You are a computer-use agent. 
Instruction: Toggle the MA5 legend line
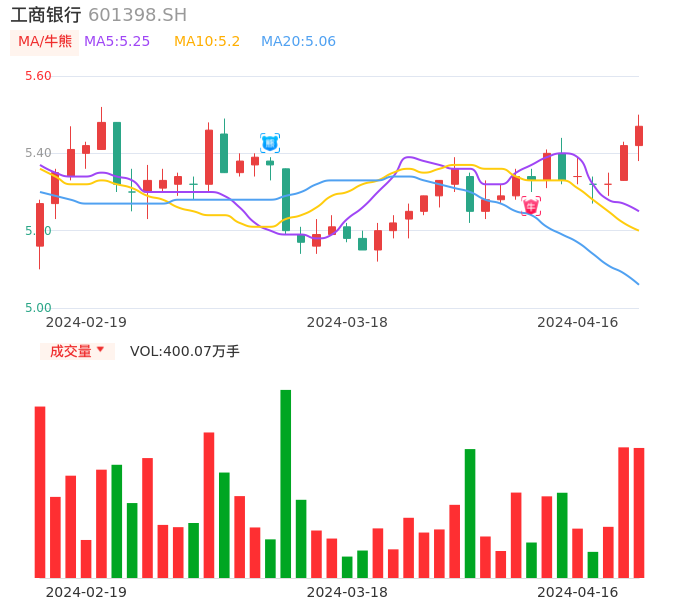point(117,42)
